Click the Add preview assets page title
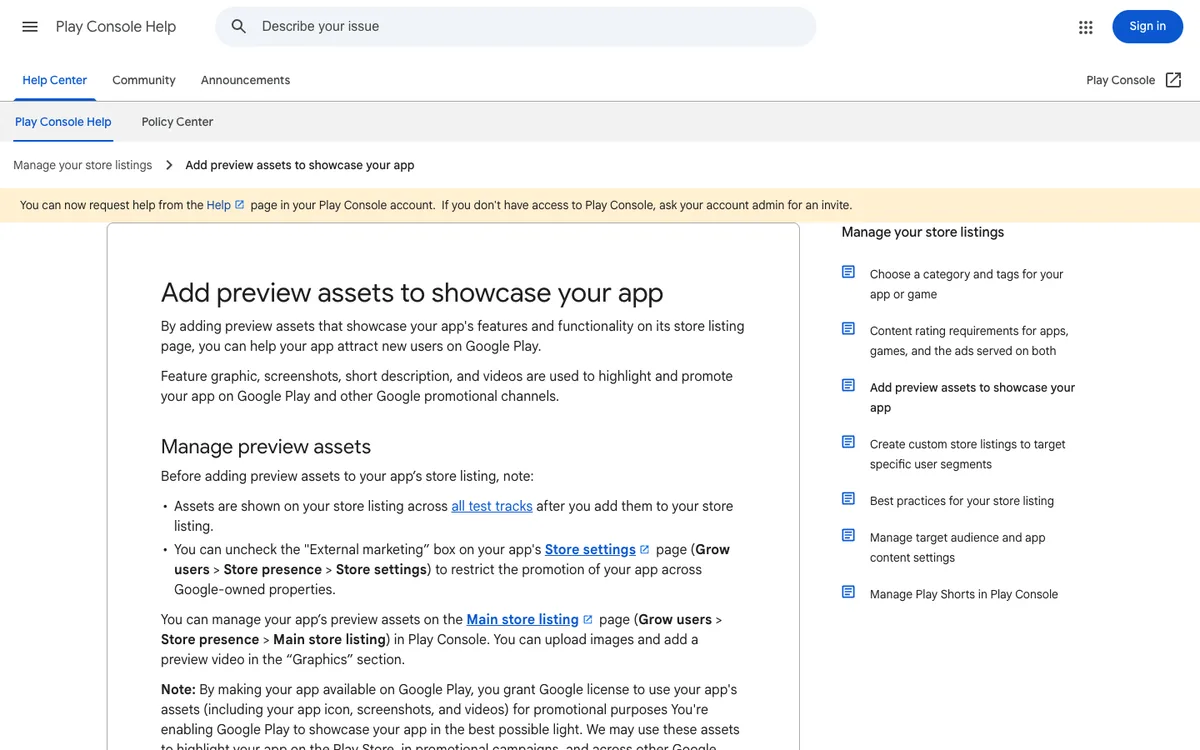 click(x=412, y=293)
